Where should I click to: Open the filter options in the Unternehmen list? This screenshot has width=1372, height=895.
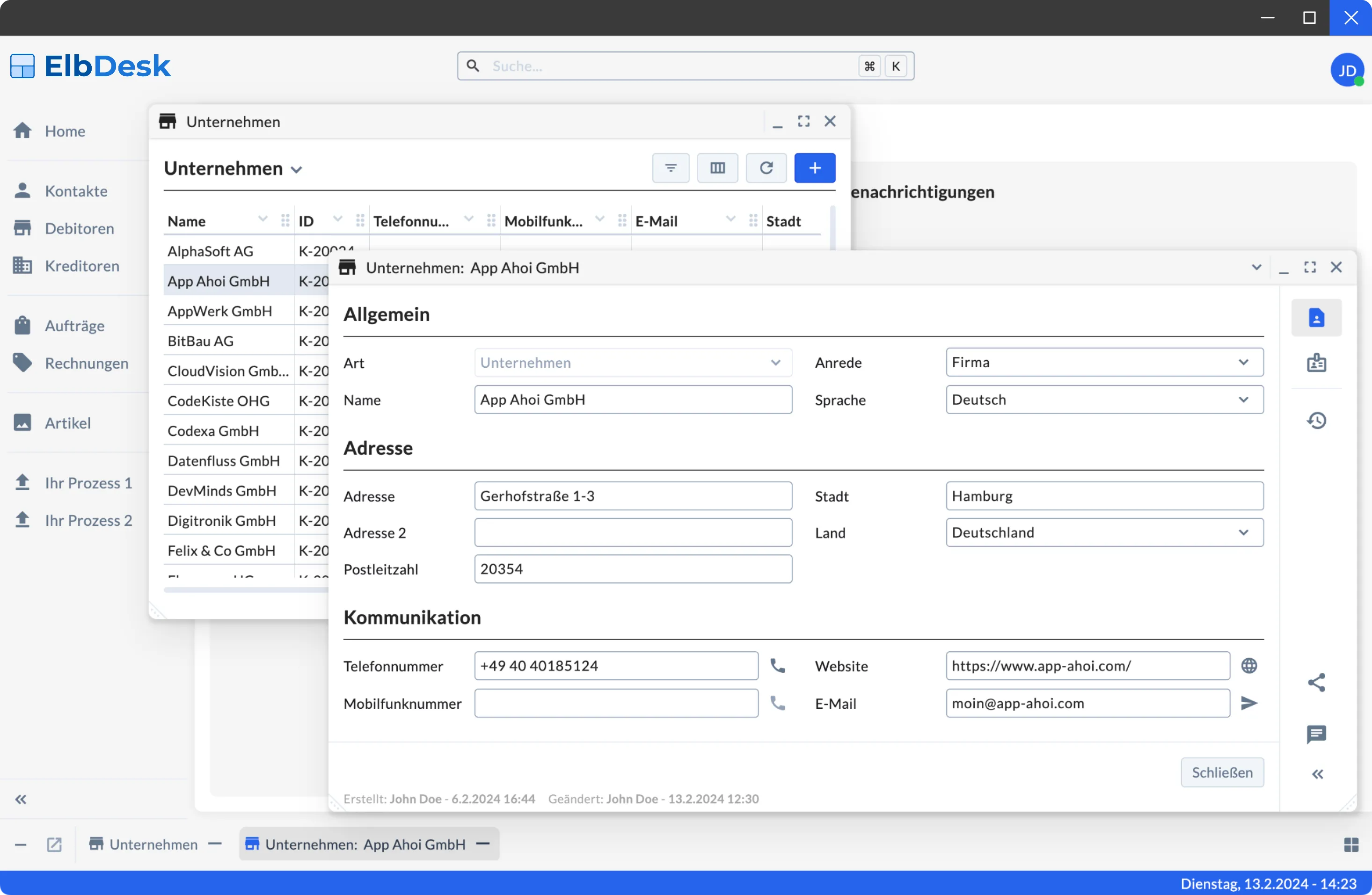[670, 167]
